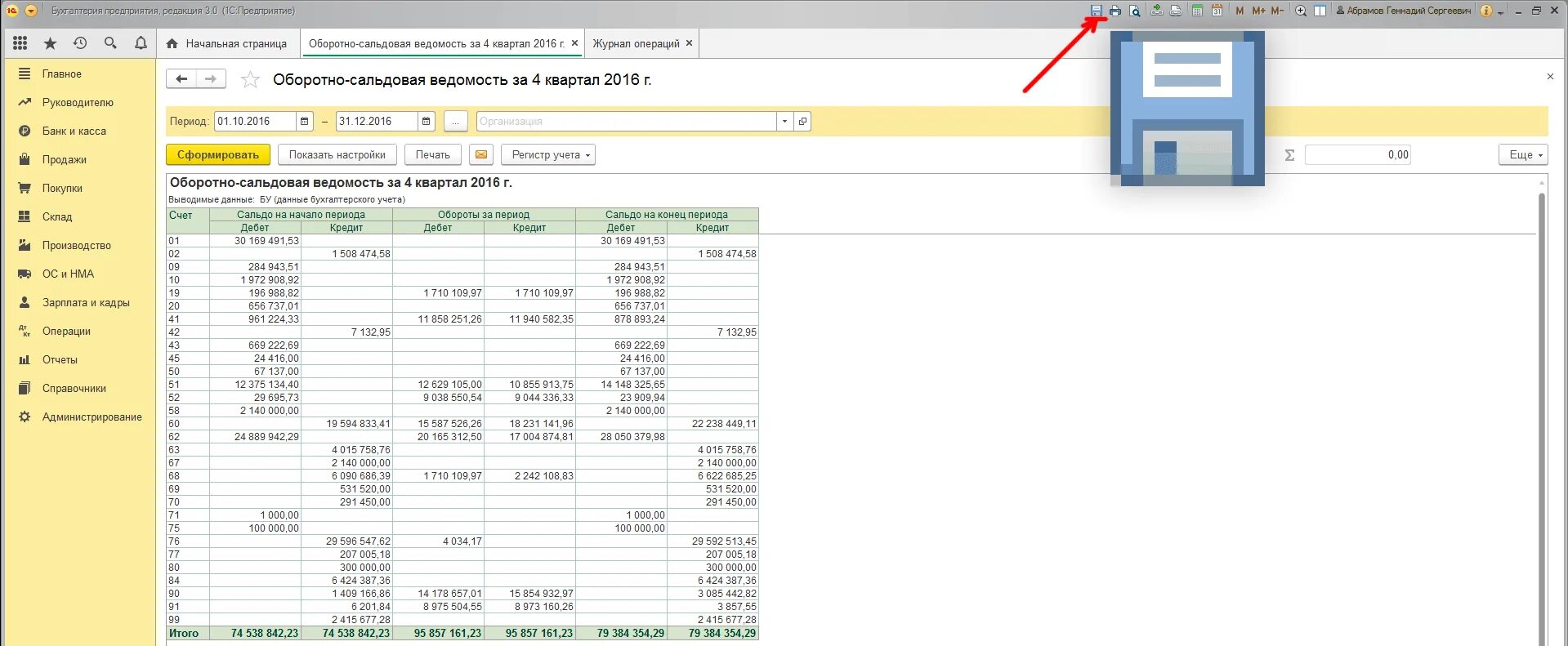Close the Оборотно-сальдовая ведомость tab
Viewport: 1568px width, 646px height.
click(x=574, y=43)
